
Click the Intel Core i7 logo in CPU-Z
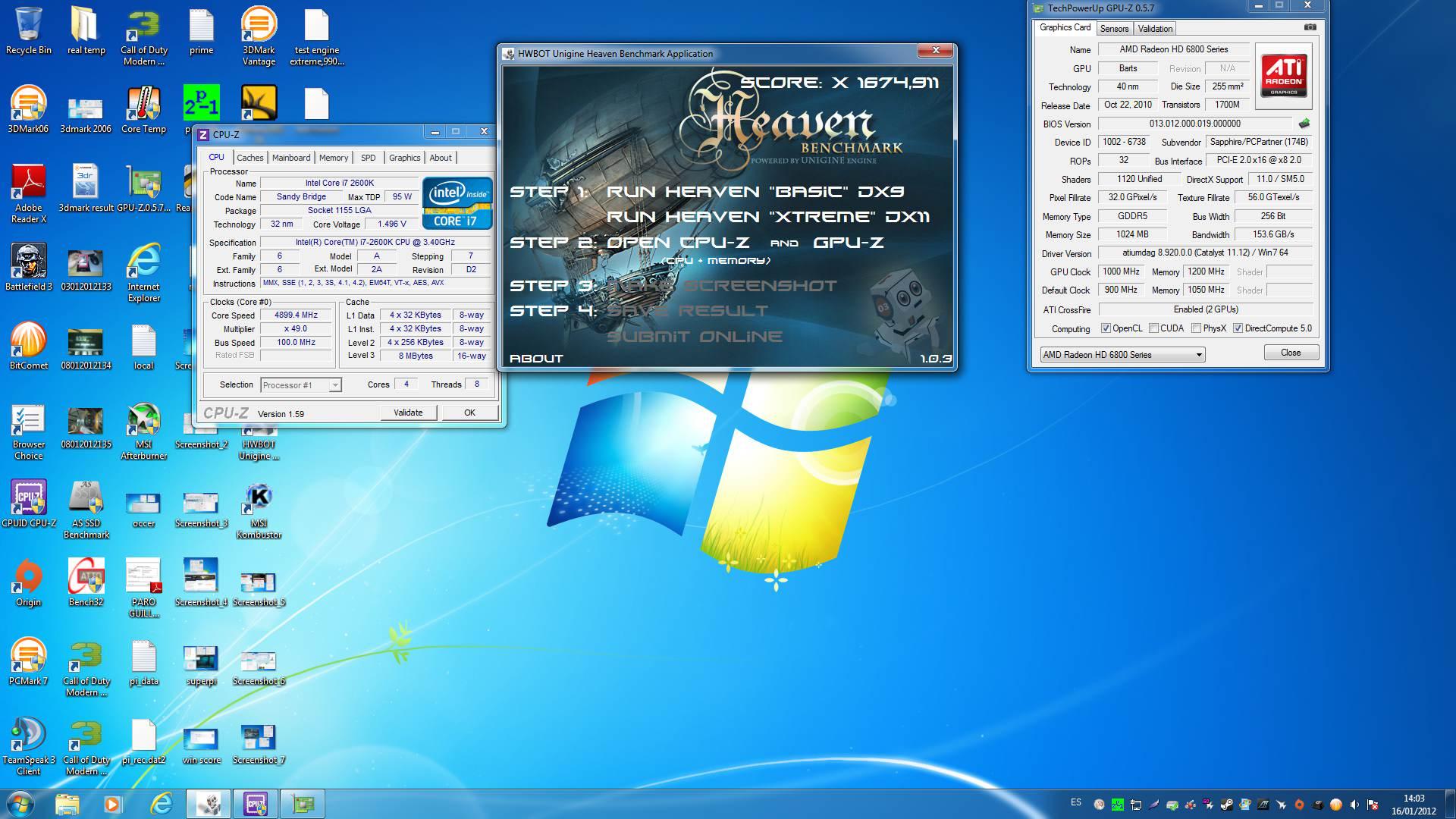(457, 202)
